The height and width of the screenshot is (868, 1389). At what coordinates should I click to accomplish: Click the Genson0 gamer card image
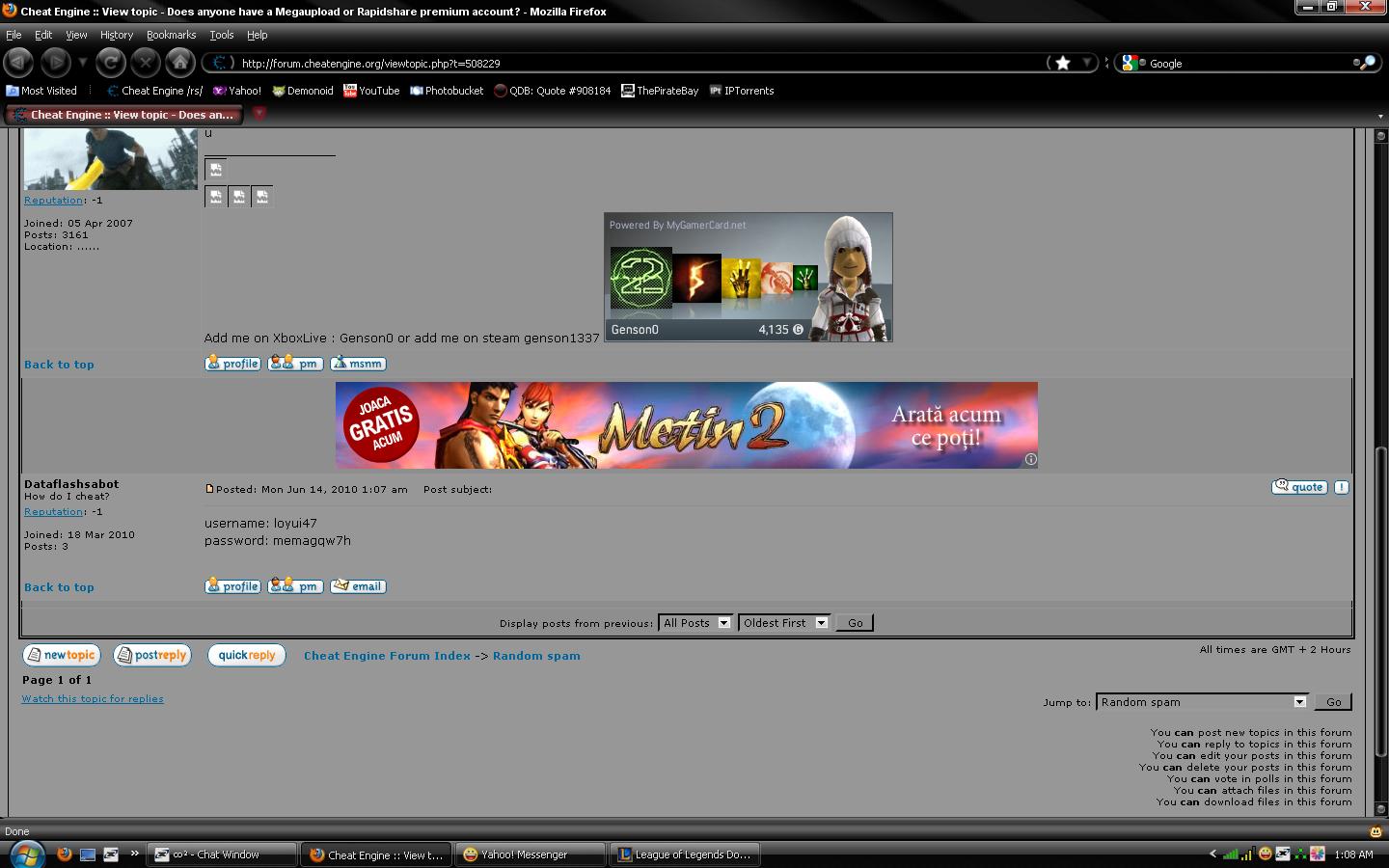point(749,277)
